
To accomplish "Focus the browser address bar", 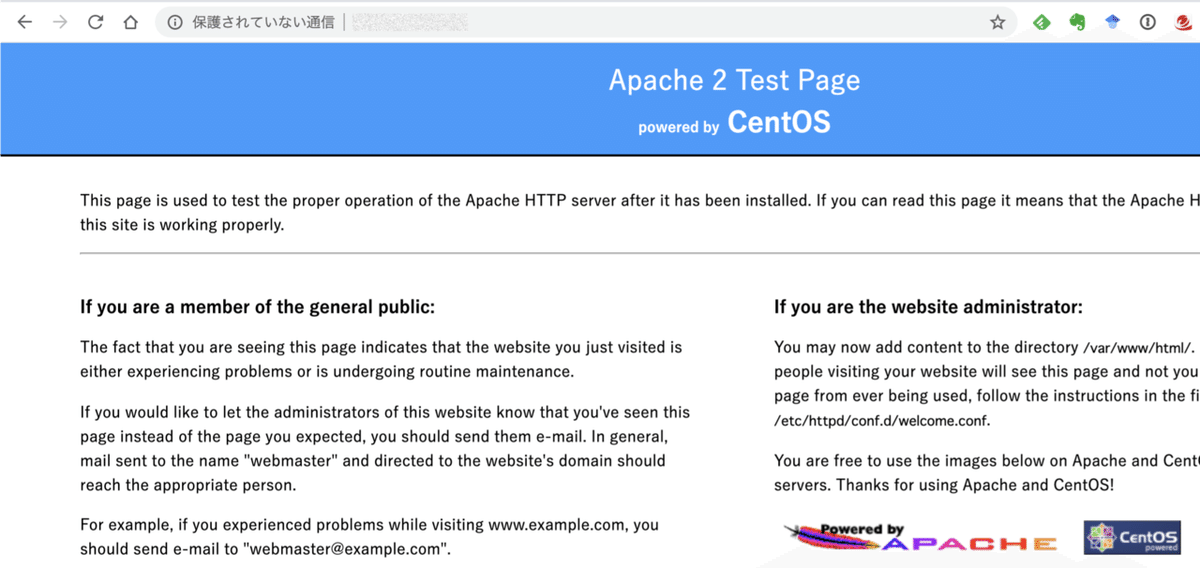I will [x=586, y=22].
